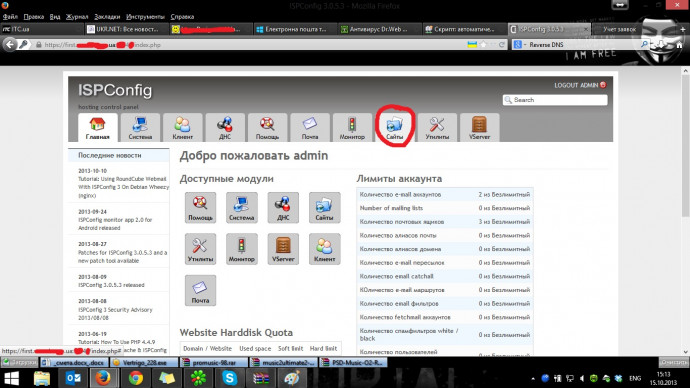This screenshot has height=388, width=690.
Task: Open the ISPConfig 3.0.5.3 released news link
Action: (x=111, y=285)
